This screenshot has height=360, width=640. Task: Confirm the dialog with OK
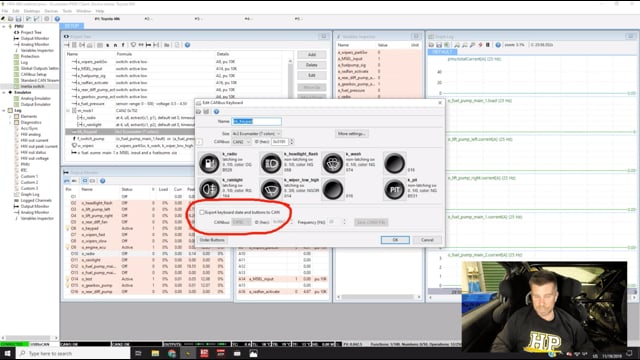coord(395,240)
